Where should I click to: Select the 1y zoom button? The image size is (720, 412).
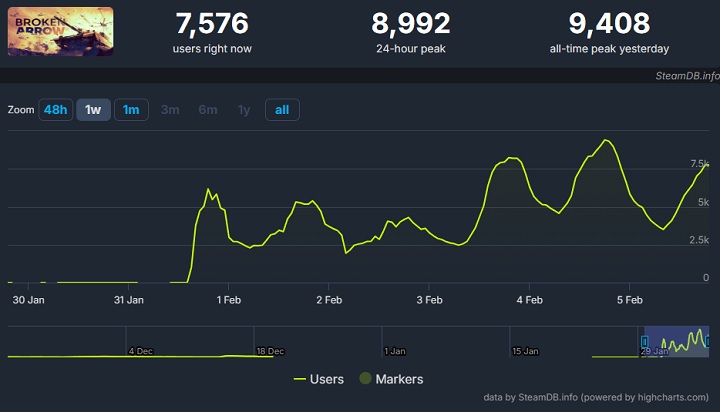244,110
